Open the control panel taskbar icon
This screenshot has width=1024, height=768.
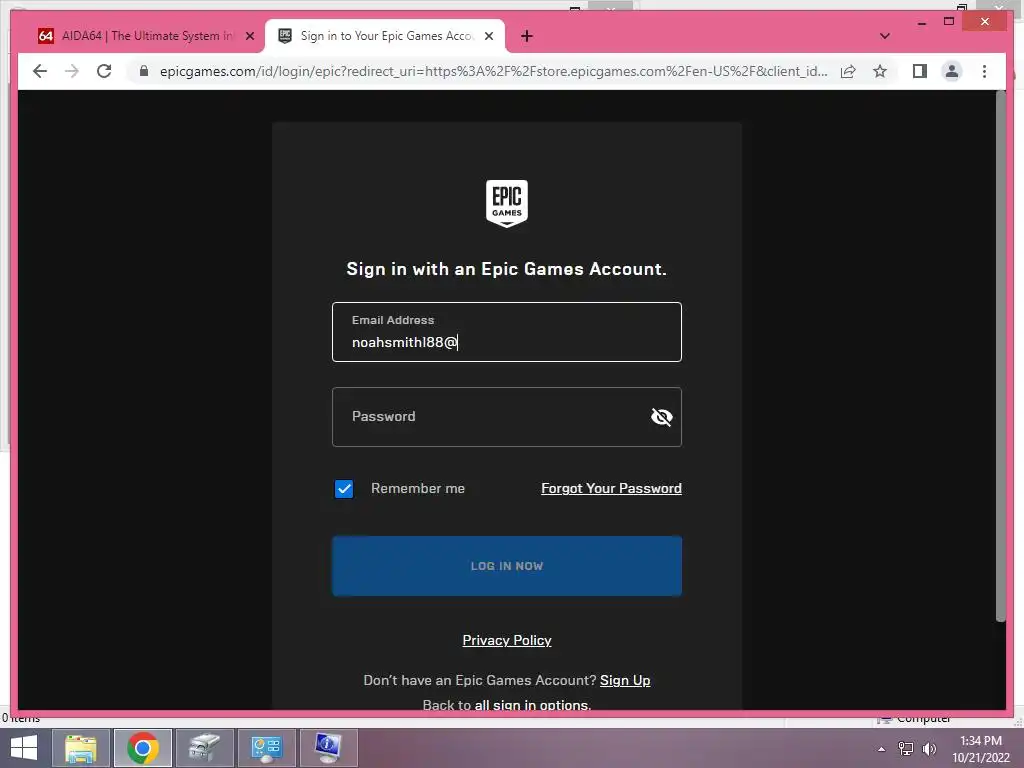[x=266, y=748]
